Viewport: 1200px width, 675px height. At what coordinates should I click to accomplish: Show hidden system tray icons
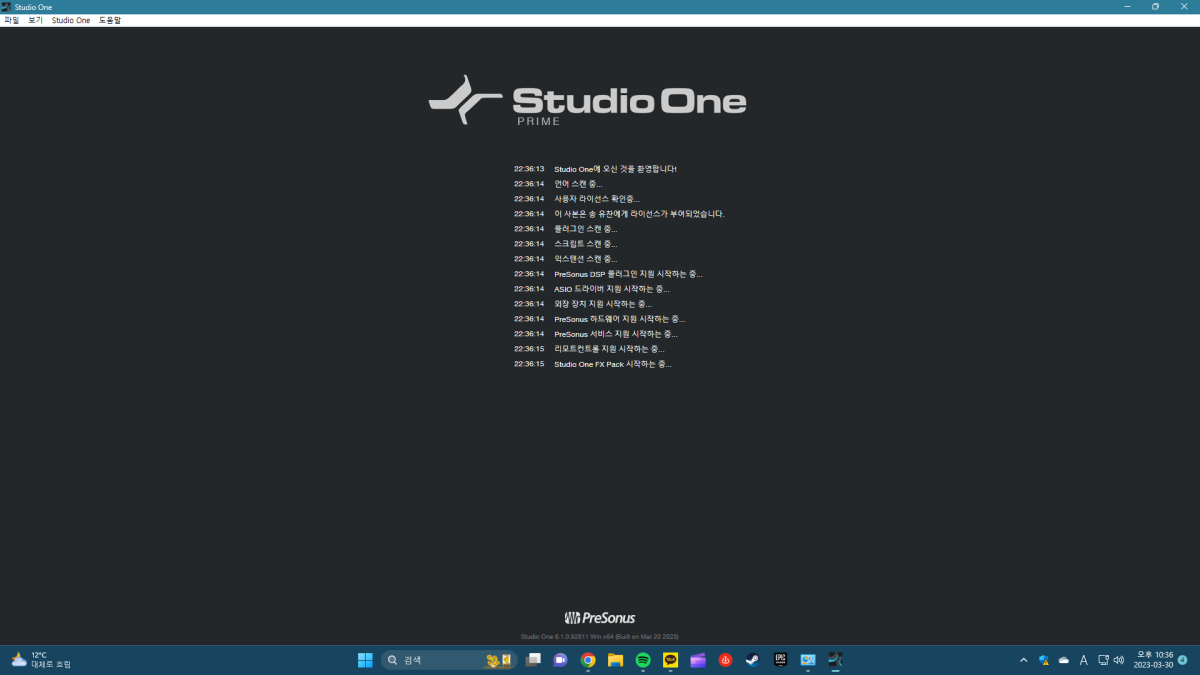(x=1023, y=660)
